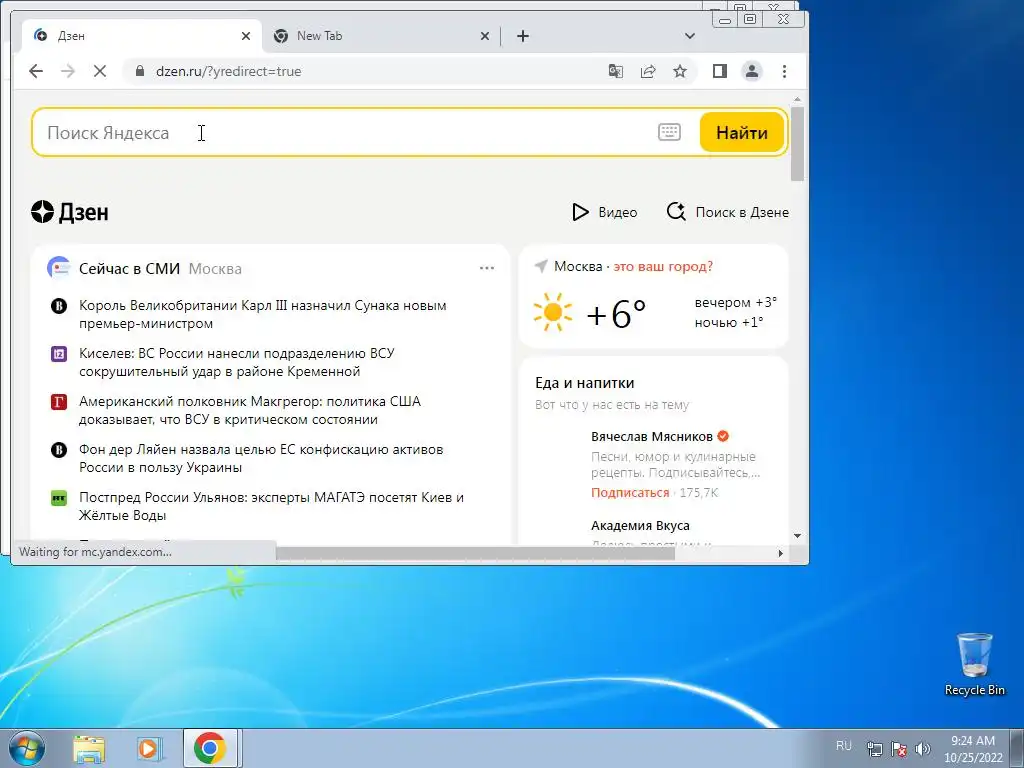The image size is (1024, 768).
Task: Click the vertical scrollbar thumb of the page
Action: [797, 144]
